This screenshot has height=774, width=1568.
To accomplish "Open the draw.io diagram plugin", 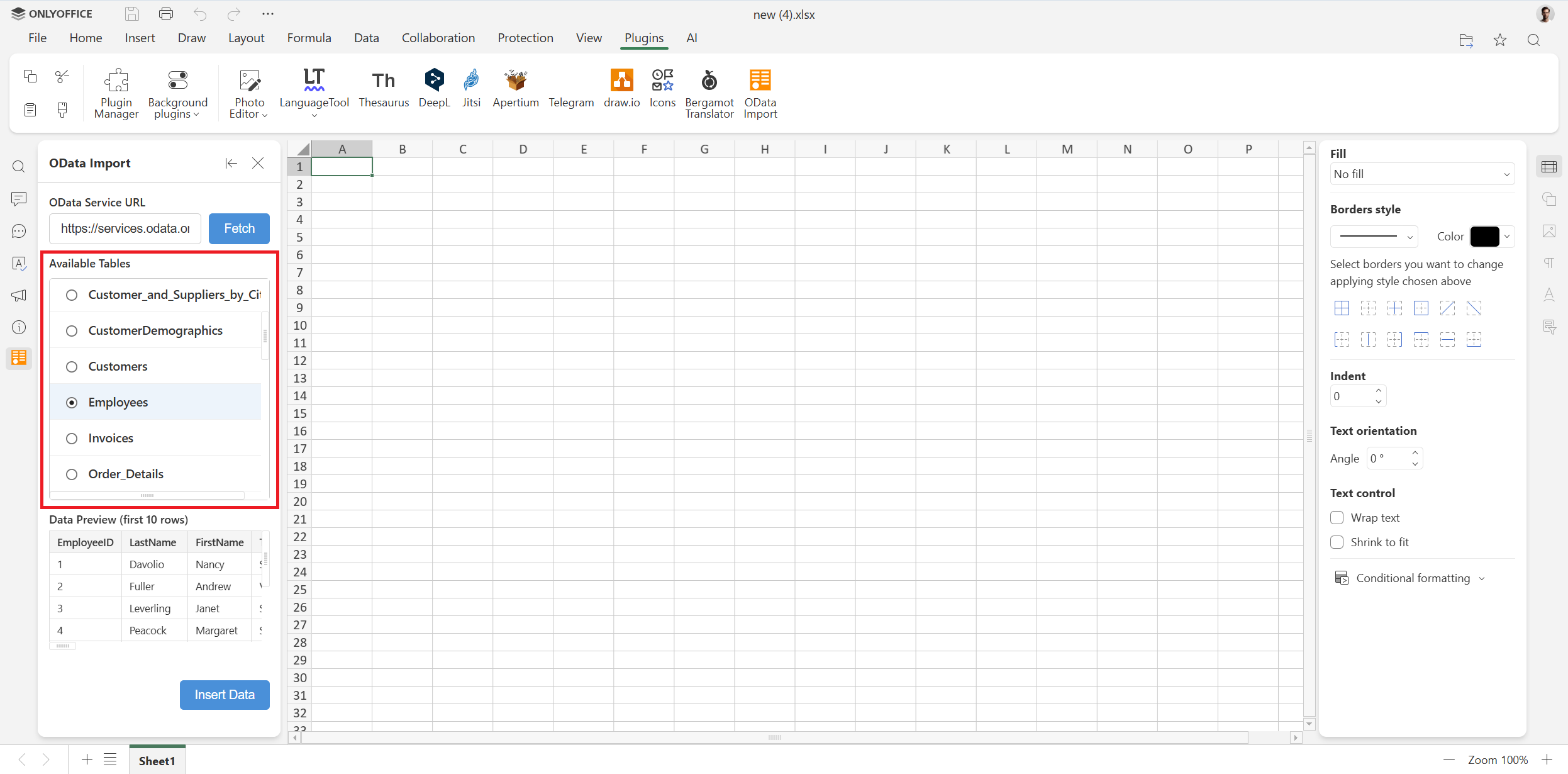I will (x=621, y=88).
